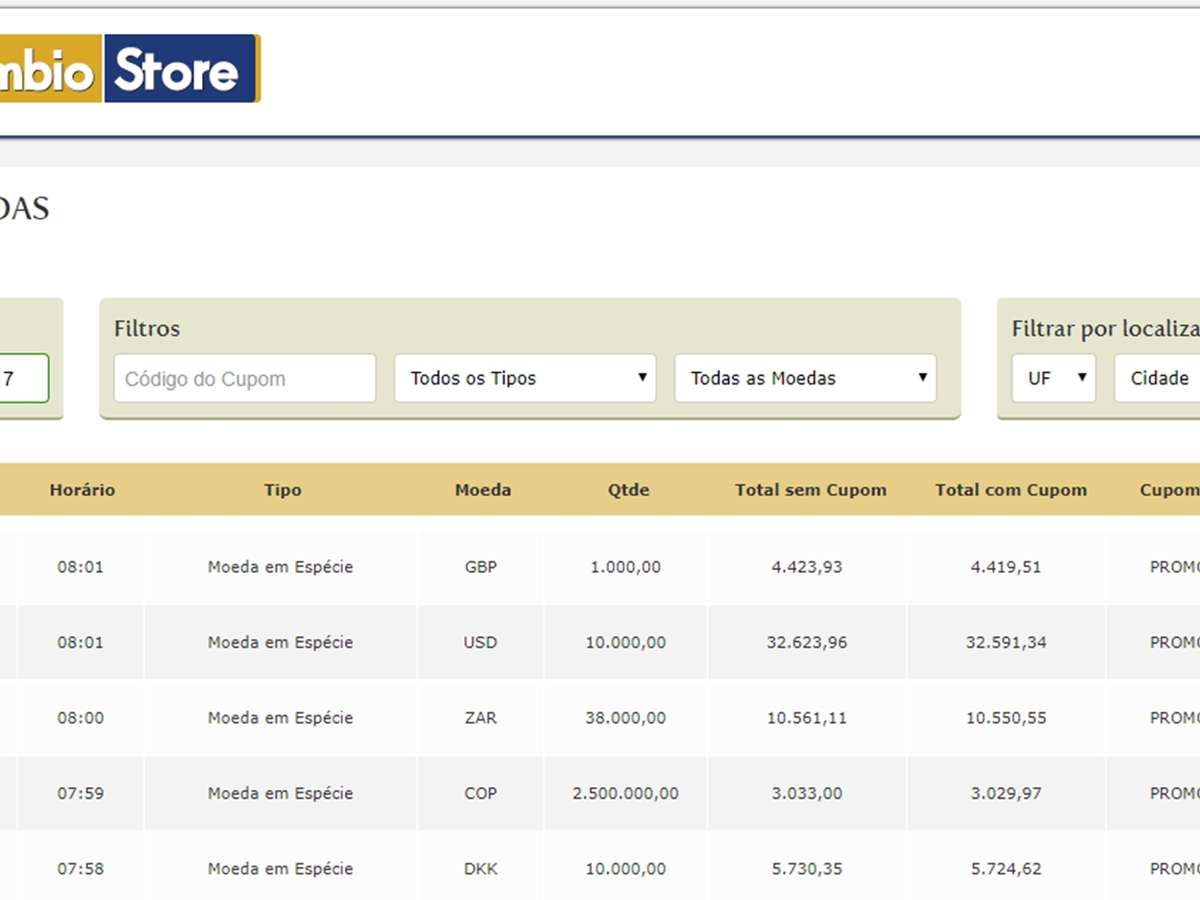Screen dimensions: 1200x900
Task: Click the ZAR row's 38.000,00 quantity
Action: coord(625,718)
